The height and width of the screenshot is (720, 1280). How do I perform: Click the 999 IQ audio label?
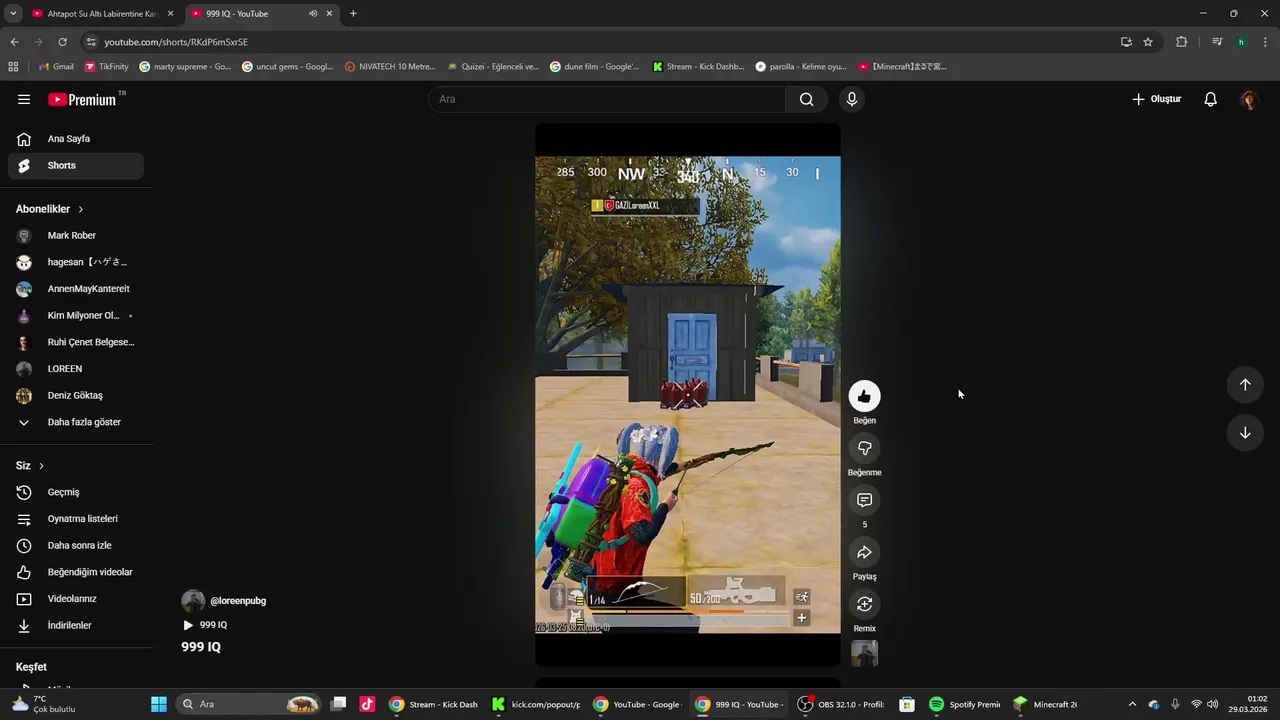pyautogui.click(x=205, y=625)
